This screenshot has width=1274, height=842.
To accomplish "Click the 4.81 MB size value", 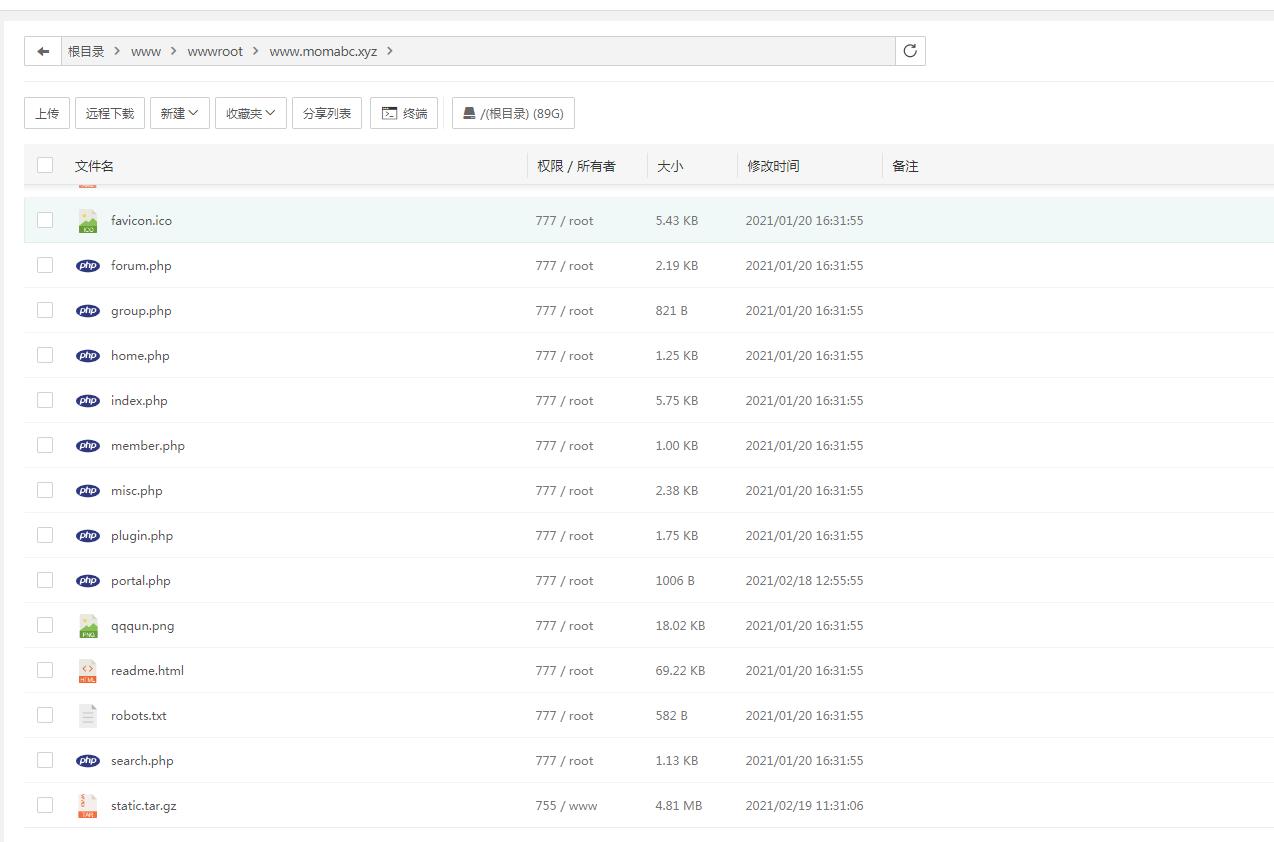I will [x=678, y=806].
